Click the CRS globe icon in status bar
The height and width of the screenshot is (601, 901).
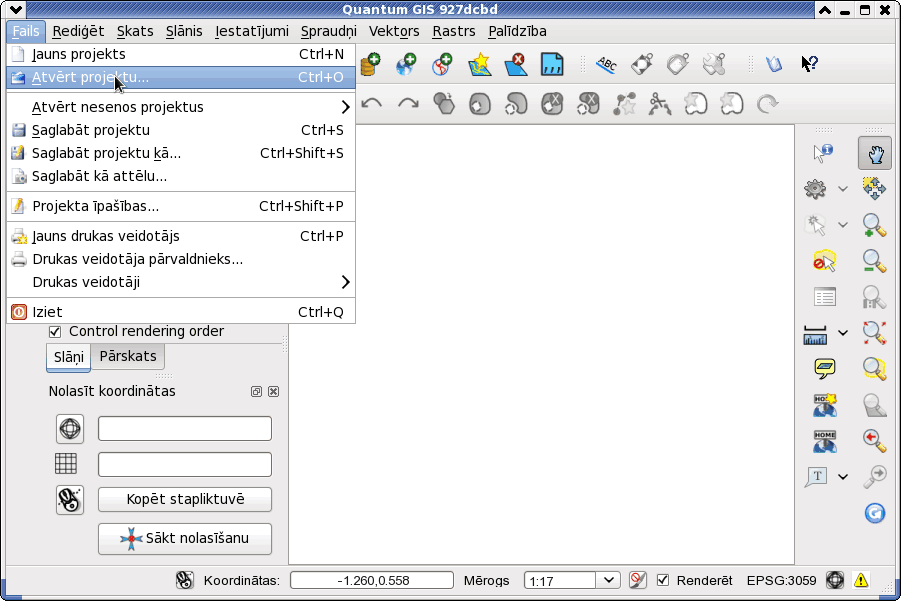834,580
